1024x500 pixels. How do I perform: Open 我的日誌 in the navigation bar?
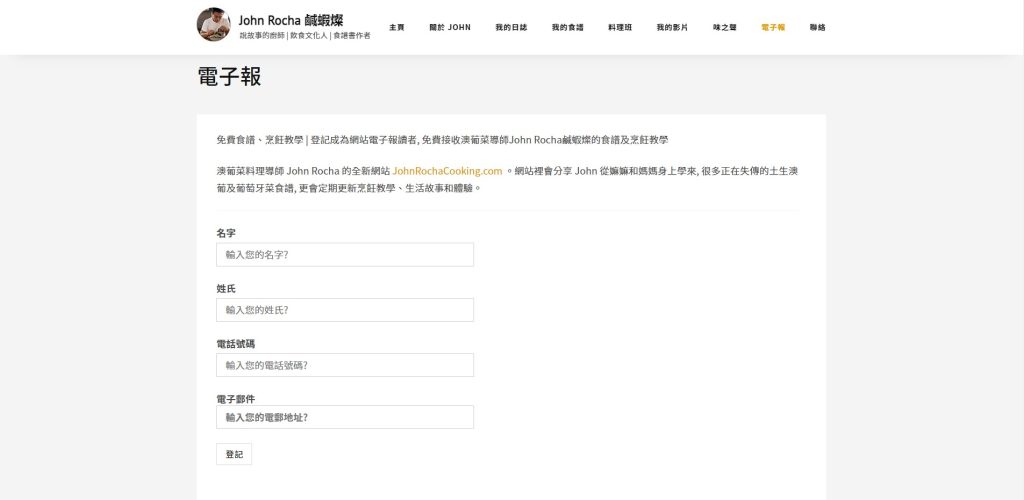[x=511, y=27]
